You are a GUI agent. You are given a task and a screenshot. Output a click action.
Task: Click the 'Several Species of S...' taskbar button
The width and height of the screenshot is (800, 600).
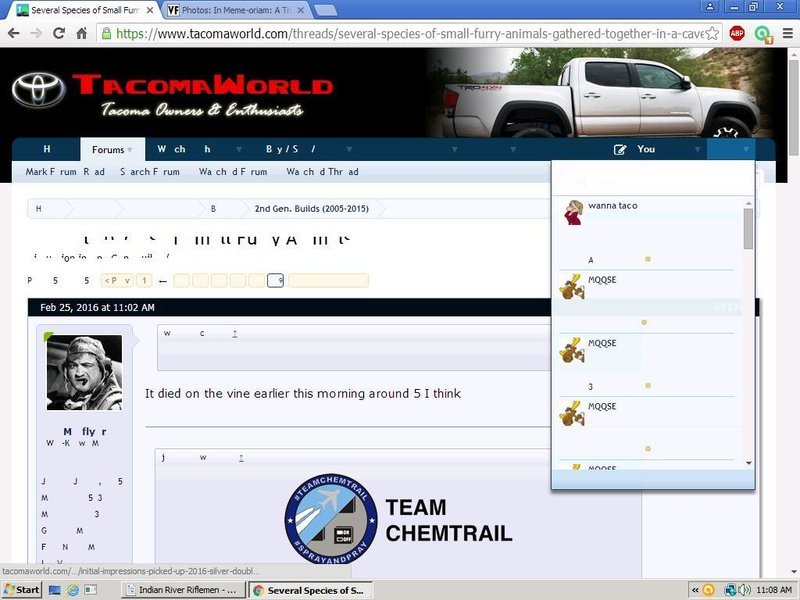click(311, 590)
